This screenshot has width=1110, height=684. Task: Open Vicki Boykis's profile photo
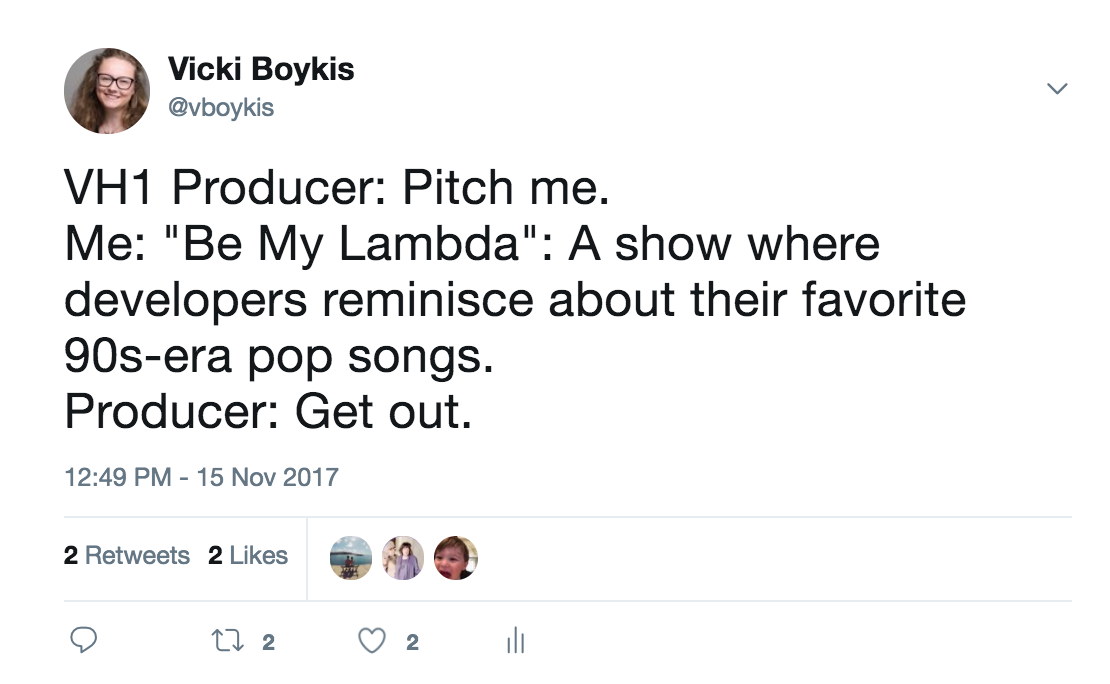(107, 91)
